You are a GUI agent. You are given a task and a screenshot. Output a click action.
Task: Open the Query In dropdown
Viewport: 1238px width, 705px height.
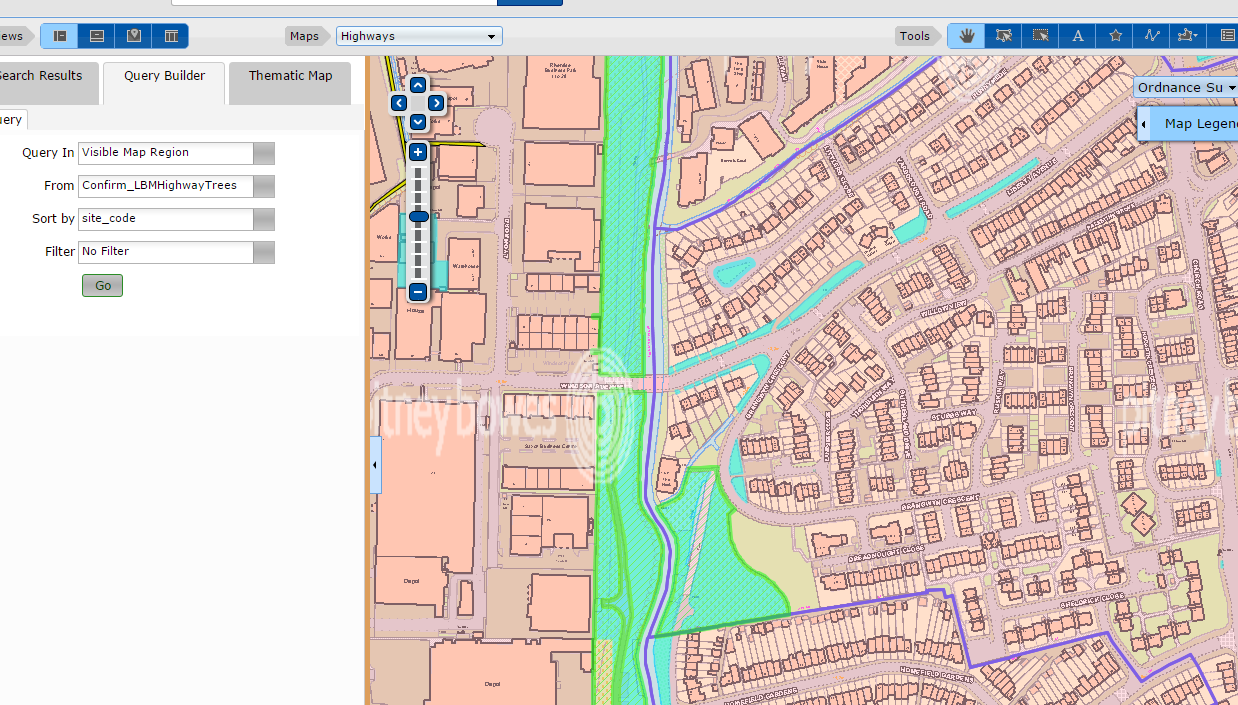(x=264, y=153)
